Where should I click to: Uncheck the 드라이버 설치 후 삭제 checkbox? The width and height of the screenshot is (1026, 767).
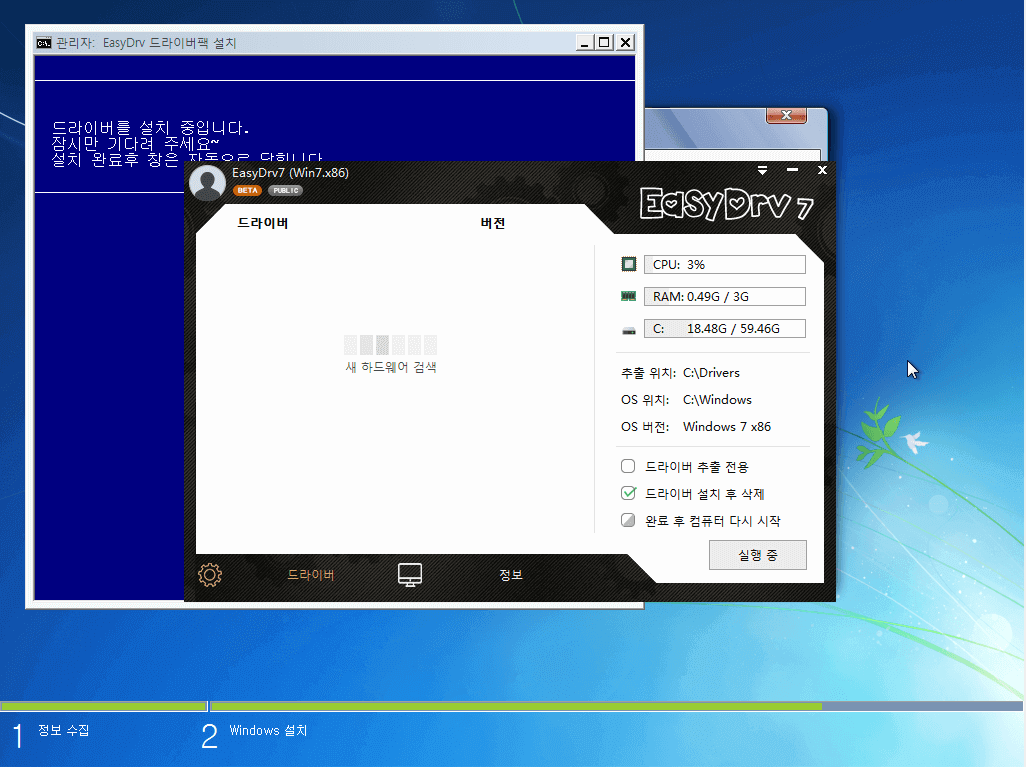point(628,493)
